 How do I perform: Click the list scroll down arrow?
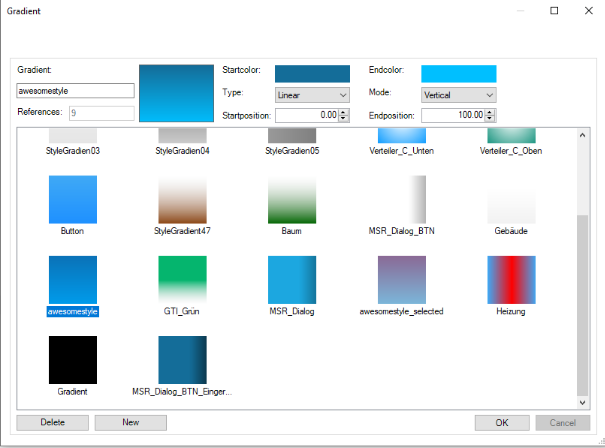click(582, 402)
